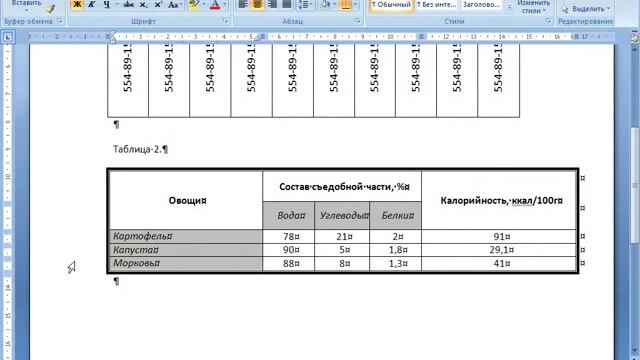Click the Состав съедобной части, % cell

click(x=342, y=187)
